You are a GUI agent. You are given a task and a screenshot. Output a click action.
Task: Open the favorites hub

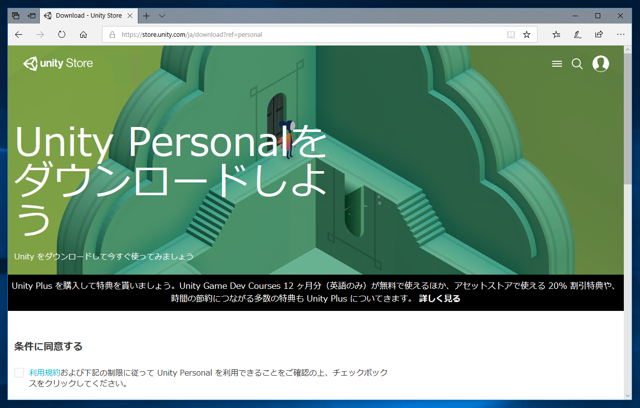556,35
